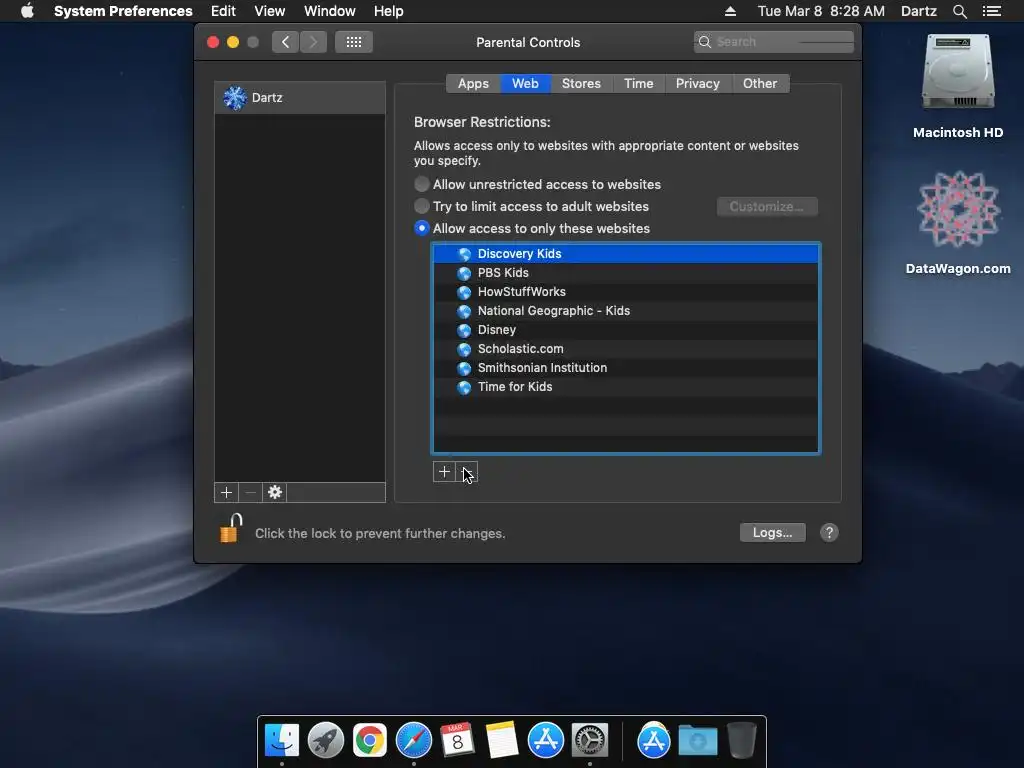Click the Logs... button

773,533
